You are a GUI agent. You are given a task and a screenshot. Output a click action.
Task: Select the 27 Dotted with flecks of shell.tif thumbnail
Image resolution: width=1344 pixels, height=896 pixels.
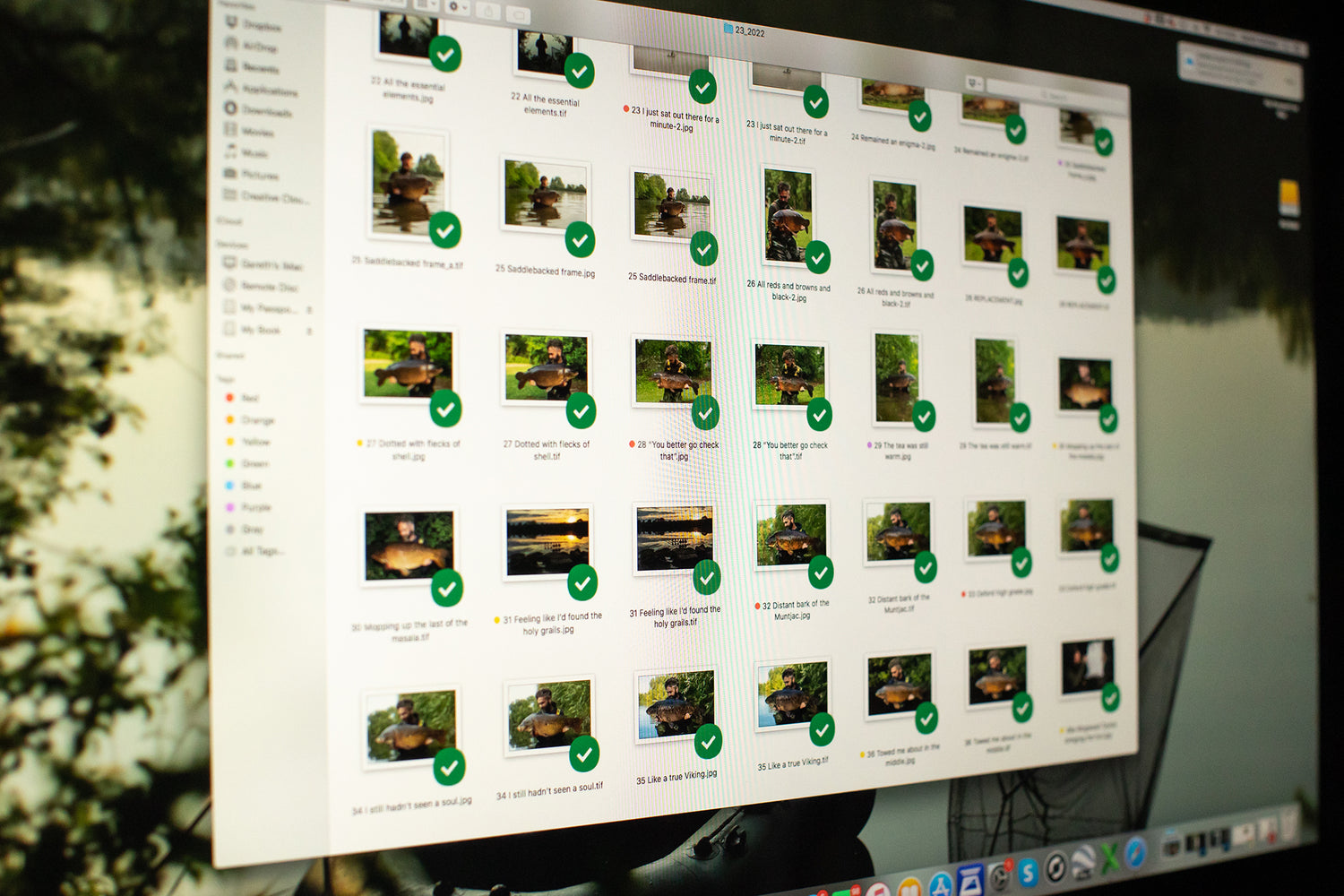545,367
